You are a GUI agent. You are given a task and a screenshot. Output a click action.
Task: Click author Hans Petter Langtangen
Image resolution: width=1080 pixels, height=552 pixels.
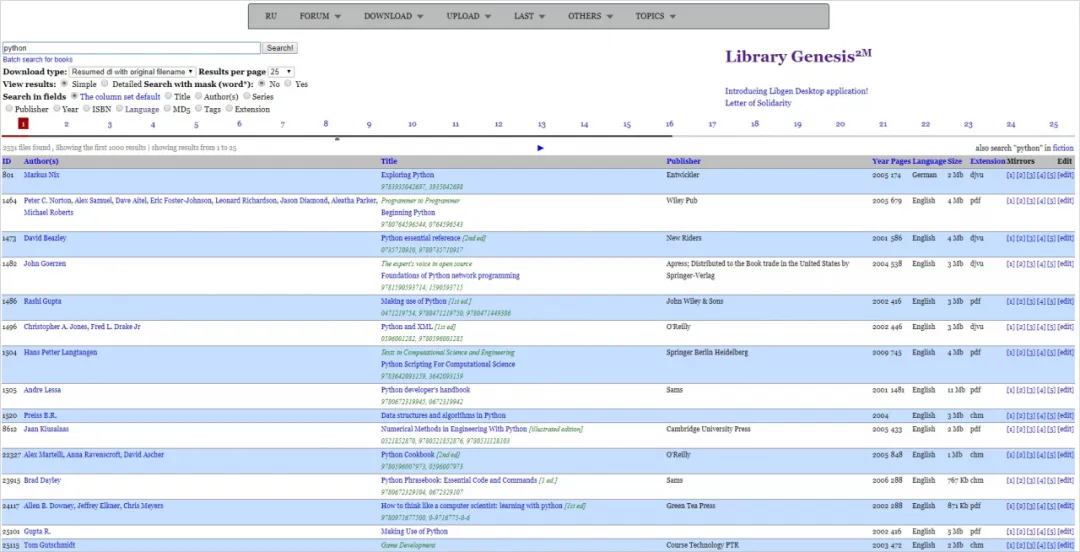click(61, 352)
